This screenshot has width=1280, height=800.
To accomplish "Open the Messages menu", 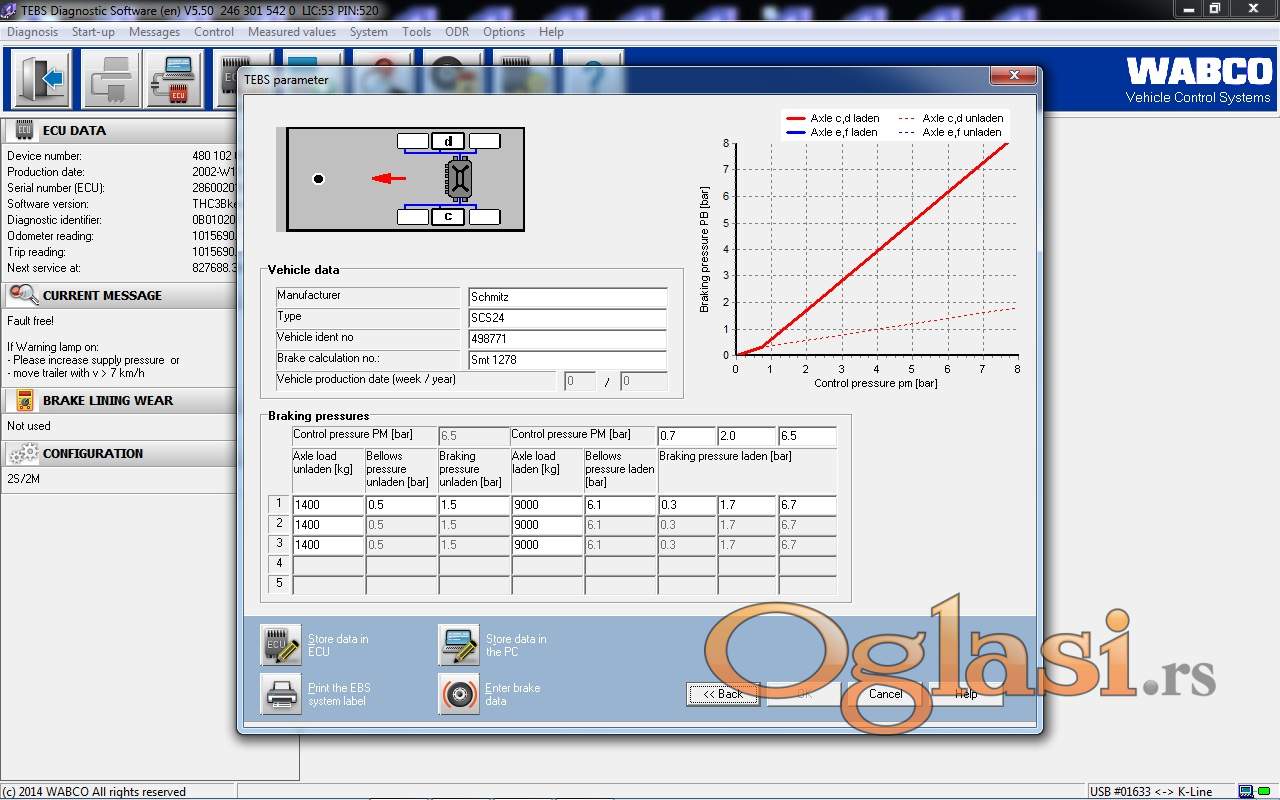I will point(154,32).
